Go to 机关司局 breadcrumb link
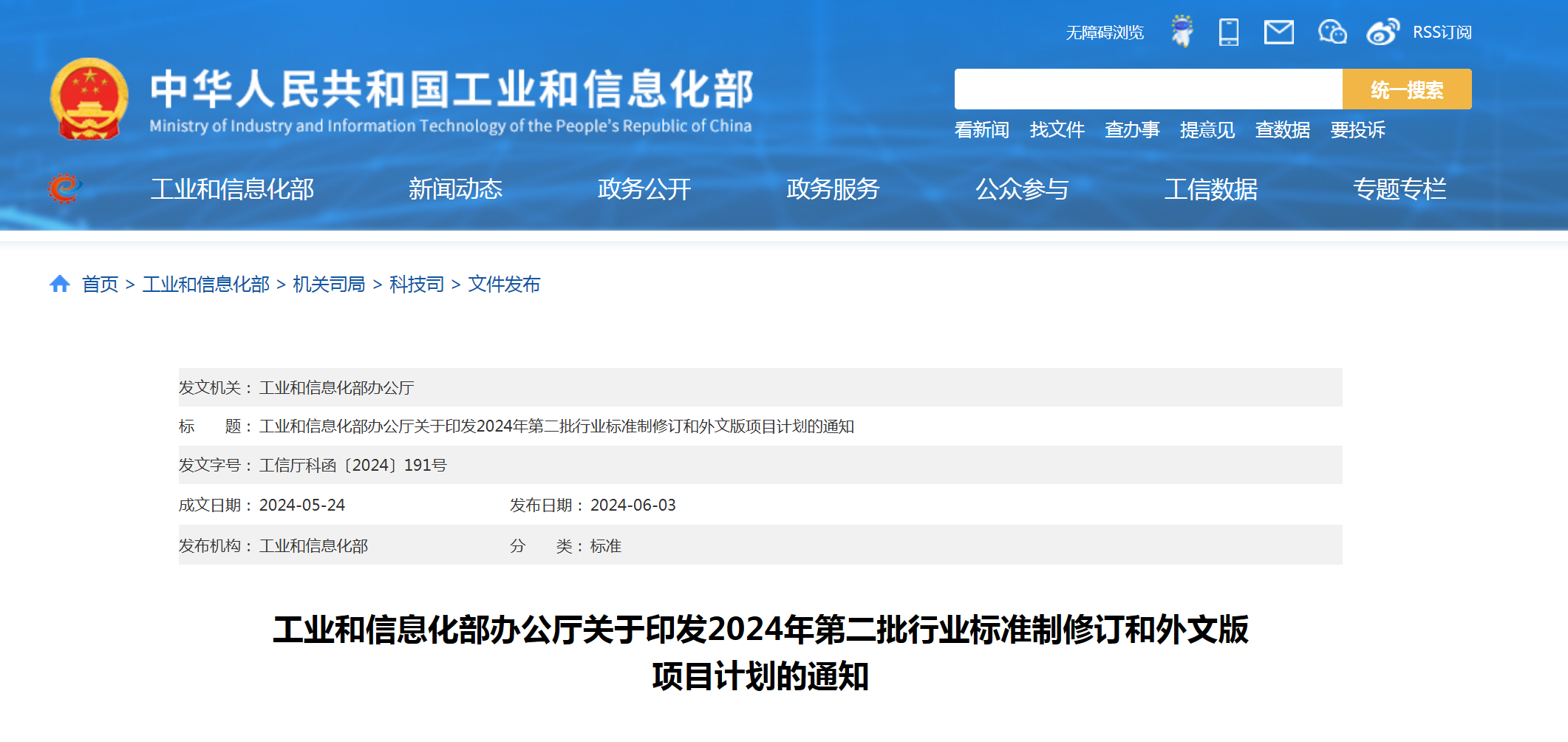The width and height of the screenshot is (1568, 742). 329,285
